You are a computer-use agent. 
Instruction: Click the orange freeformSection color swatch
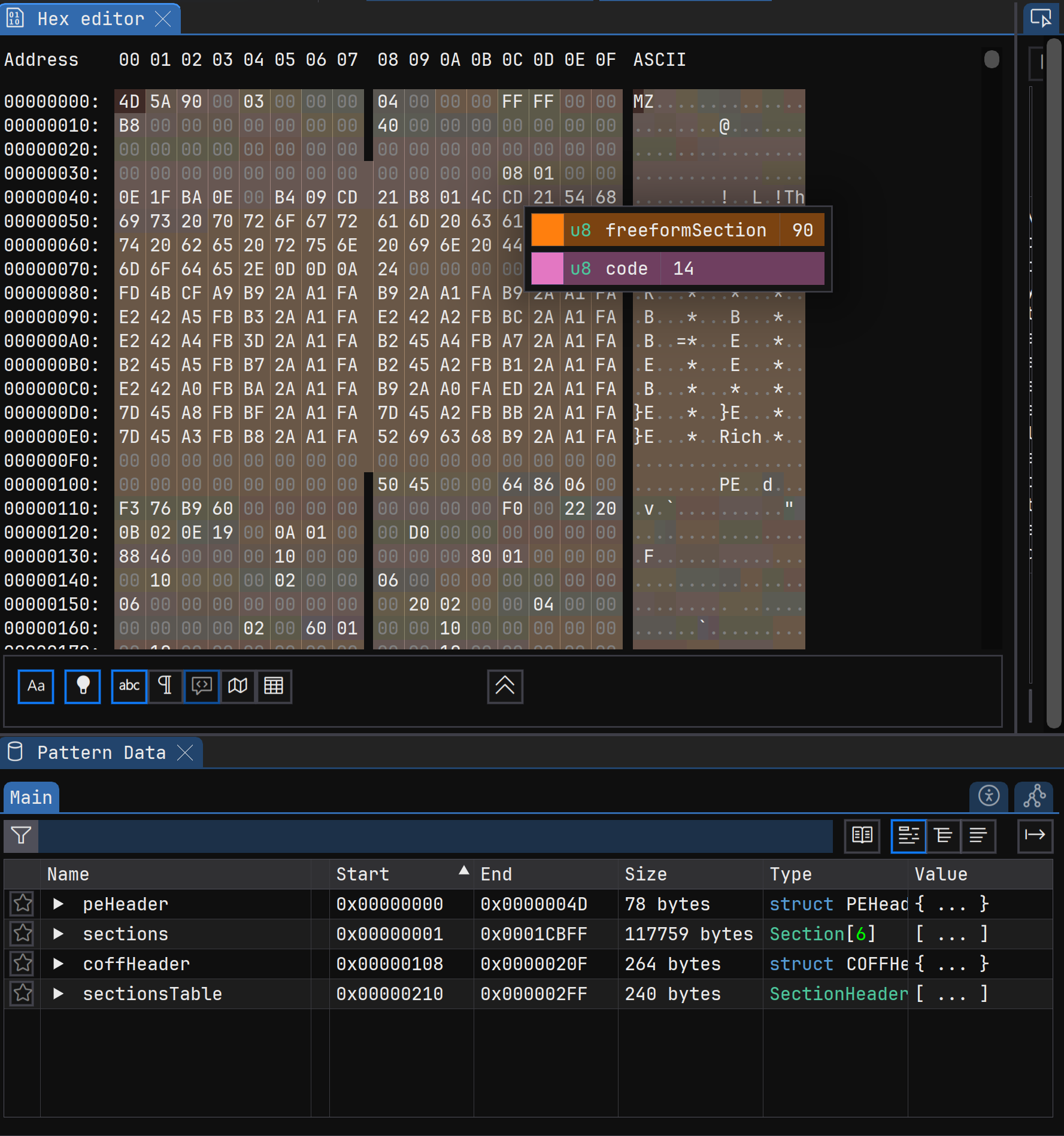(x=547, y=230)
